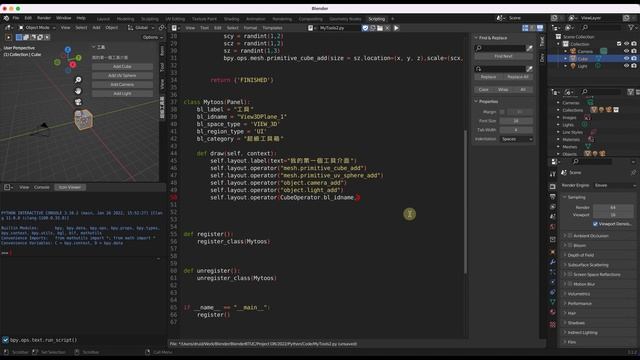Open the Object Data mesh properties tab
Image resolution: width=640 pixels, height=360 pixels.
click(x=553, y=302)
